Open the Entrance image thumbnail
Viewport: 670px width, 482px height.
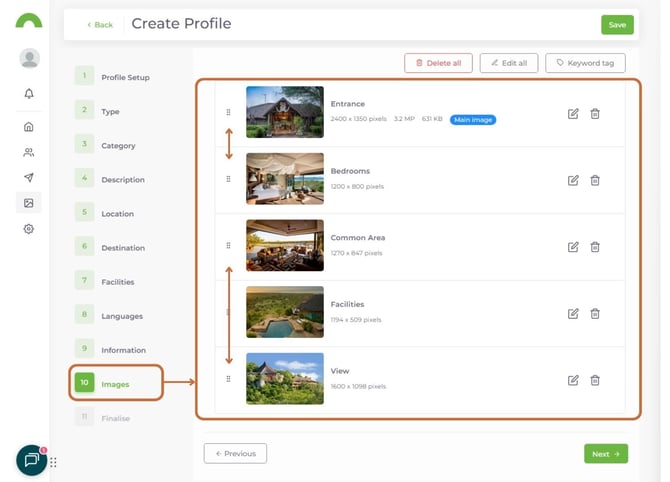click(284, 111)
